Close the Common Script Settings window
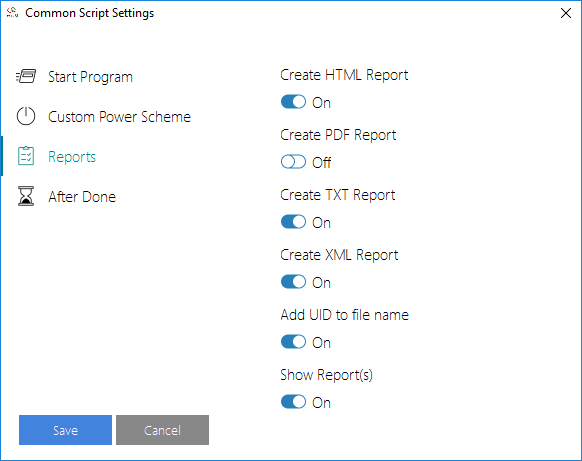The height and width of the screenshot is (461, 582). [x=566, y=13]
